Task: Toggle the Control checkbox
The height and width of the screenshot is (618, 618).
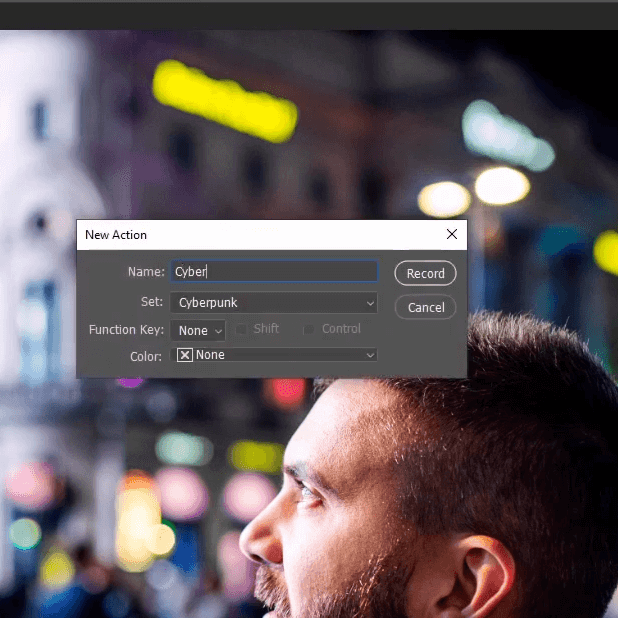Action: pyautogui.click(x=309, y=329)
